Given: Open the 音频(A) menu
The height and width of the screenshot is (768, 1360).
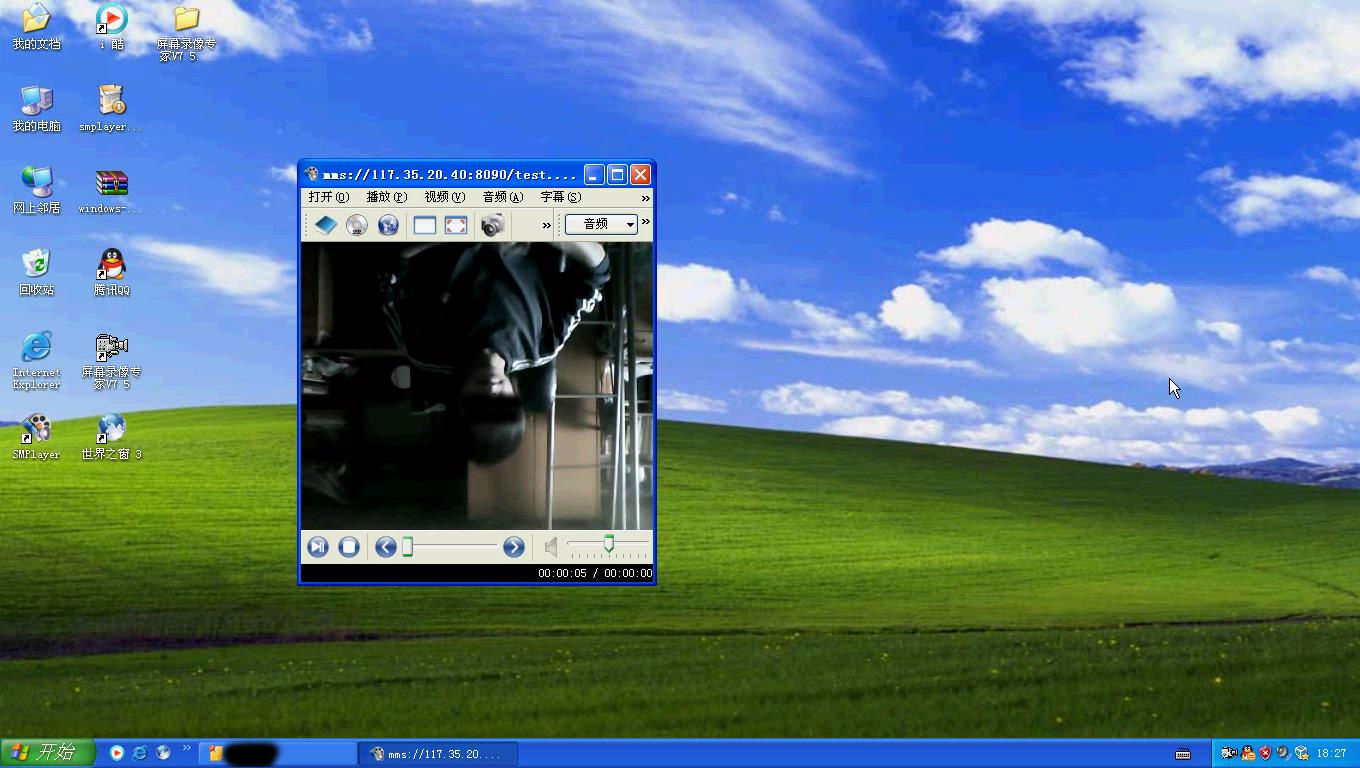Looking at the screenshot, I should click(502, 197).
